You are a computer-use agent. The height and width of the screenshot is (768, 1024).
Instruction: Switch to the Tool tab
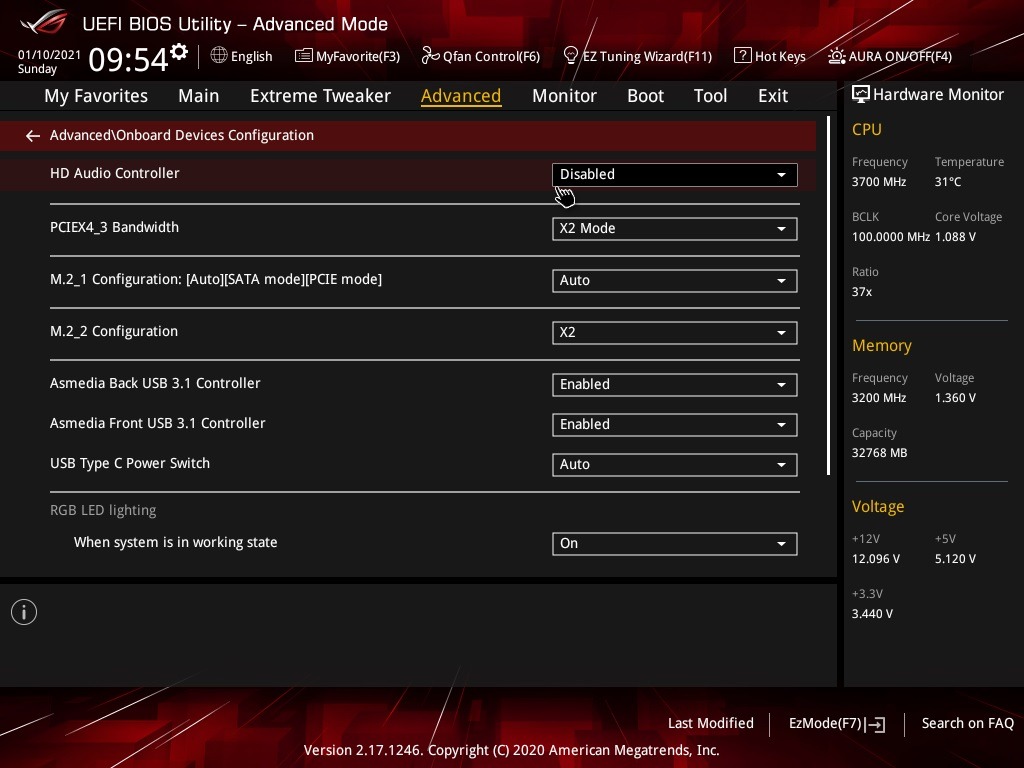[710, 96]
